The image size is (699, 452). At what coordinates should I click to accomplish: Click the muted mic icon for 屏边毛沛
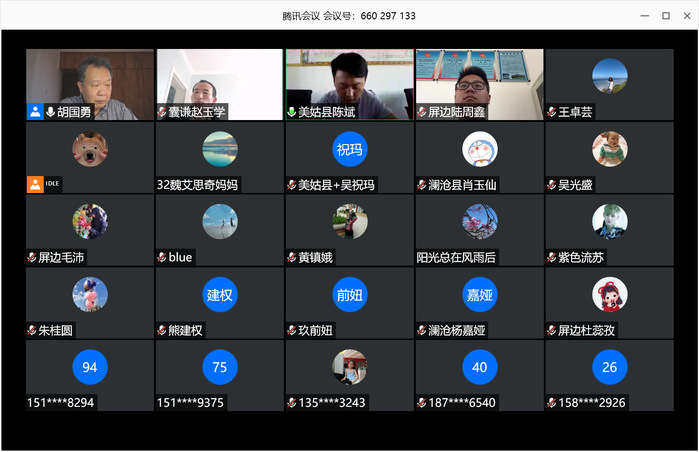pos(32,257)
